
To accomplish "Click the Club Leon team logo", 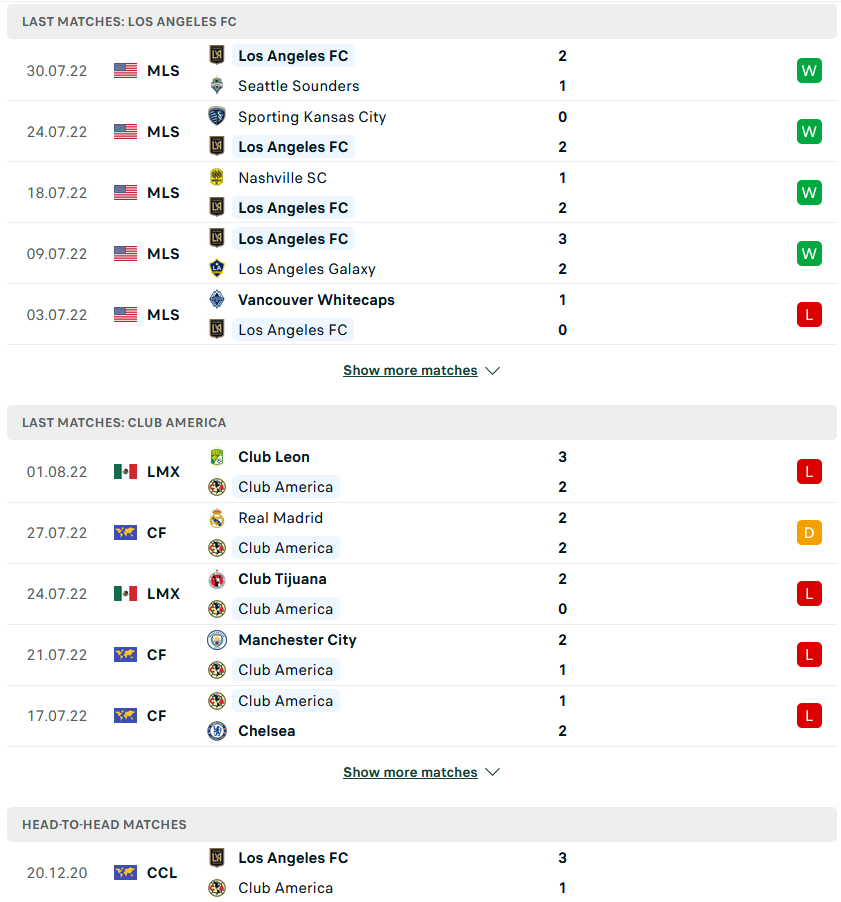I will 217,457.
